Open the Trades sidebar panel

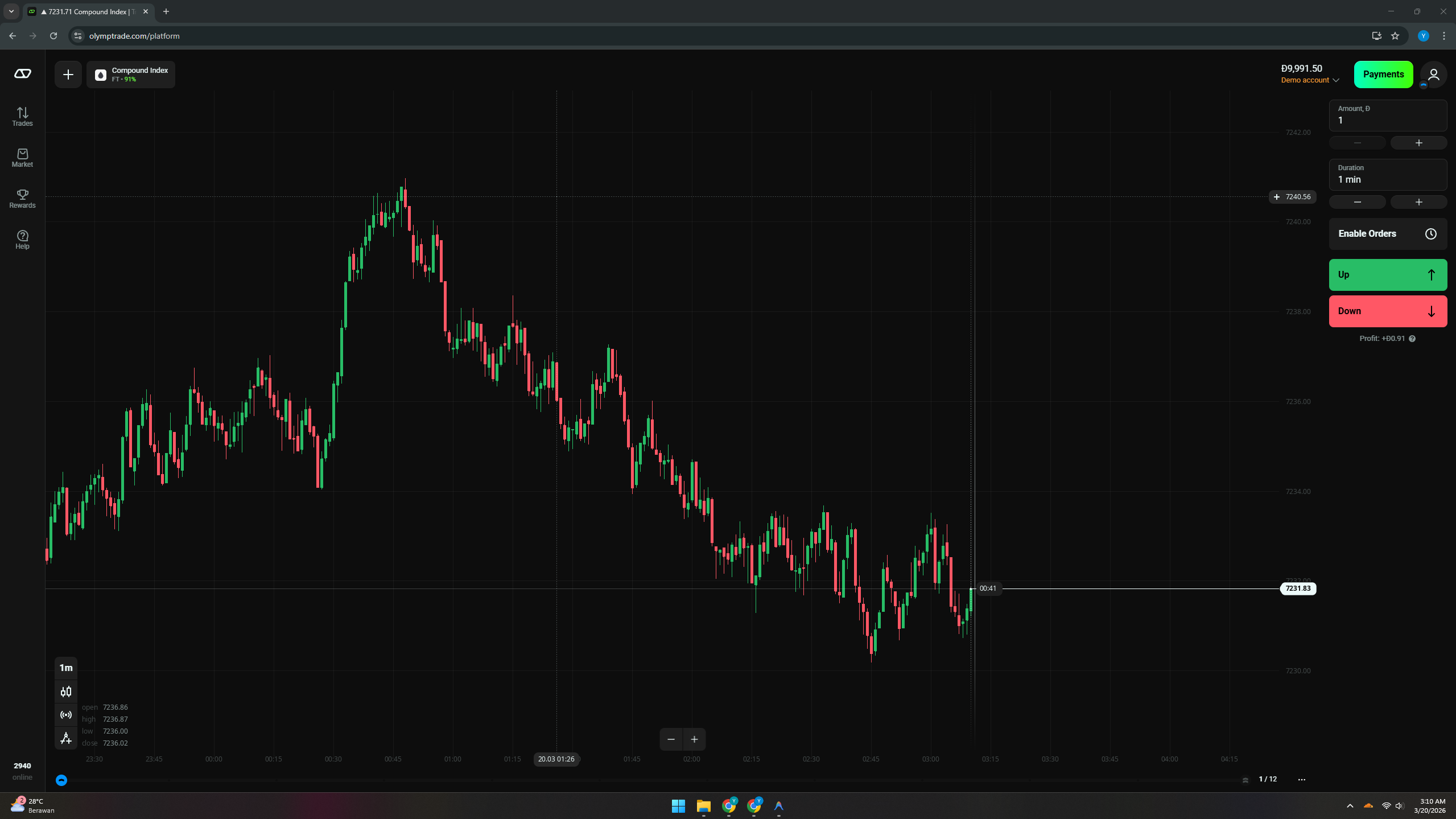pyautogui.click(x=22, y=116)
